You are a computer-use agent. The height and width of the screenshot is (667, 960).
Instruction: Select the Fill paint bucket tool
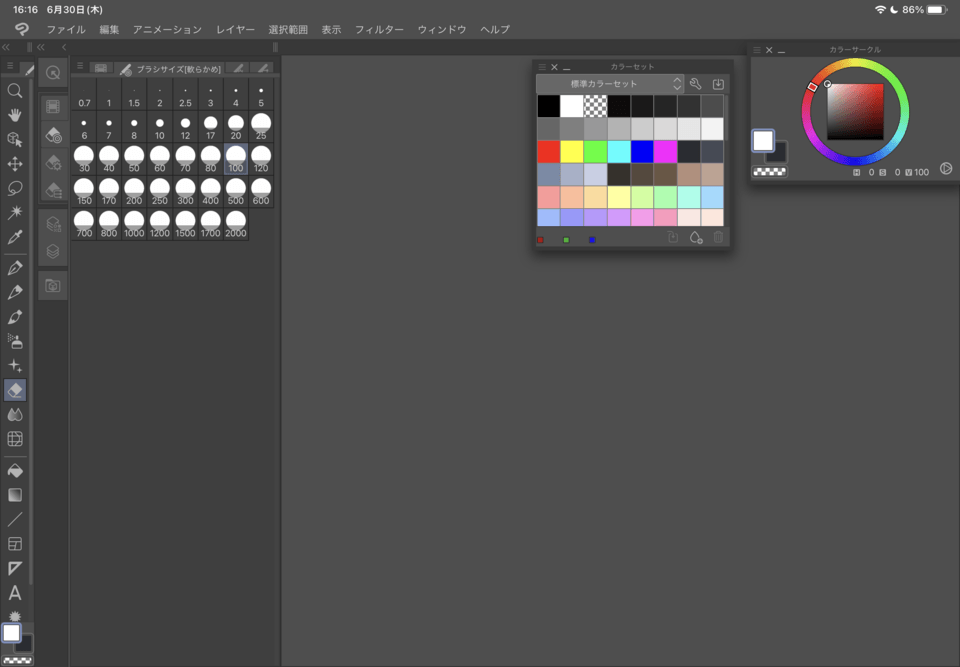pos(15,470)
